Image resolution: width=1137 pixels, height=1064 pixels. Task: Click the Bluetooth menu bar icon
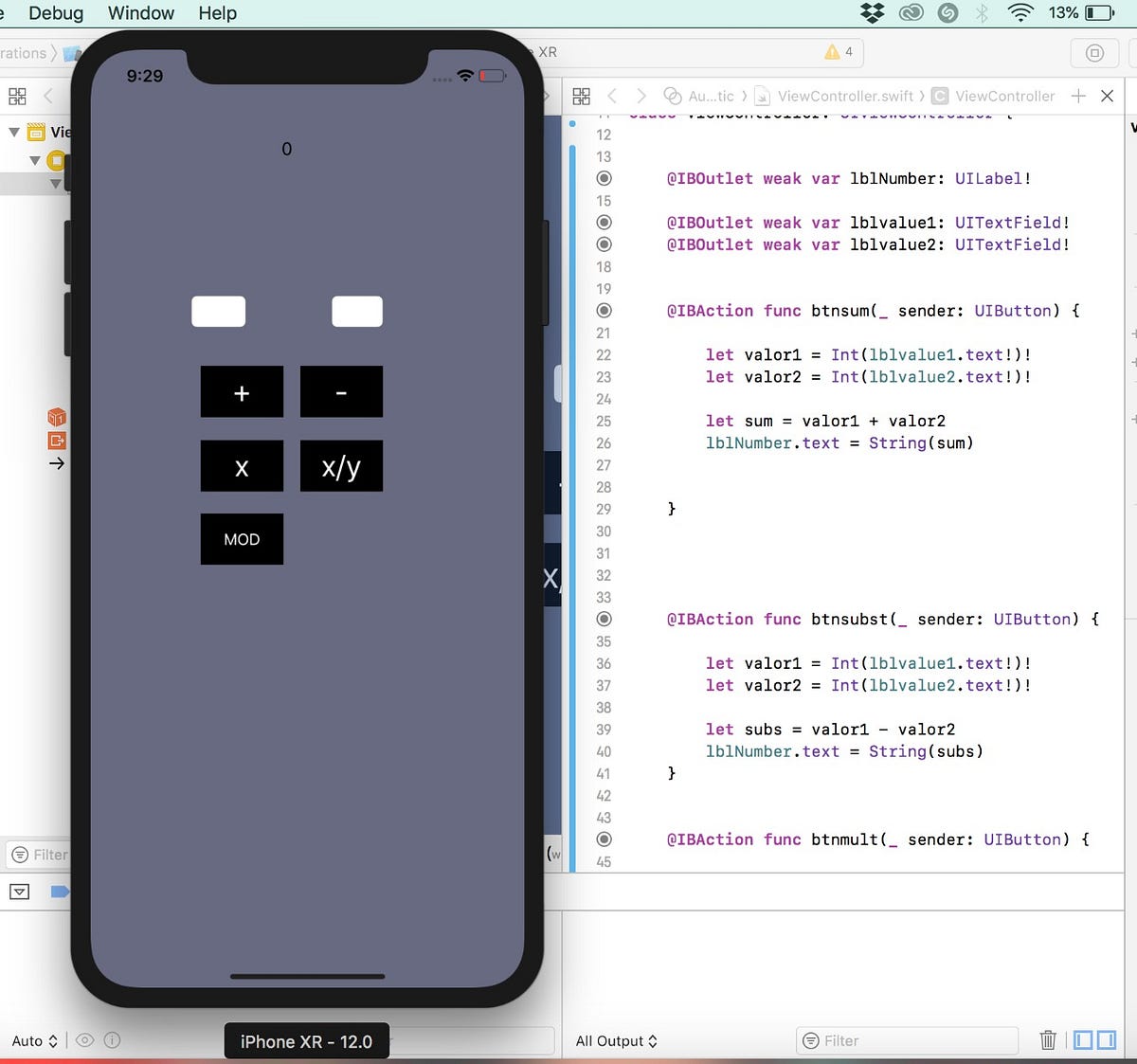pos(983,13)
